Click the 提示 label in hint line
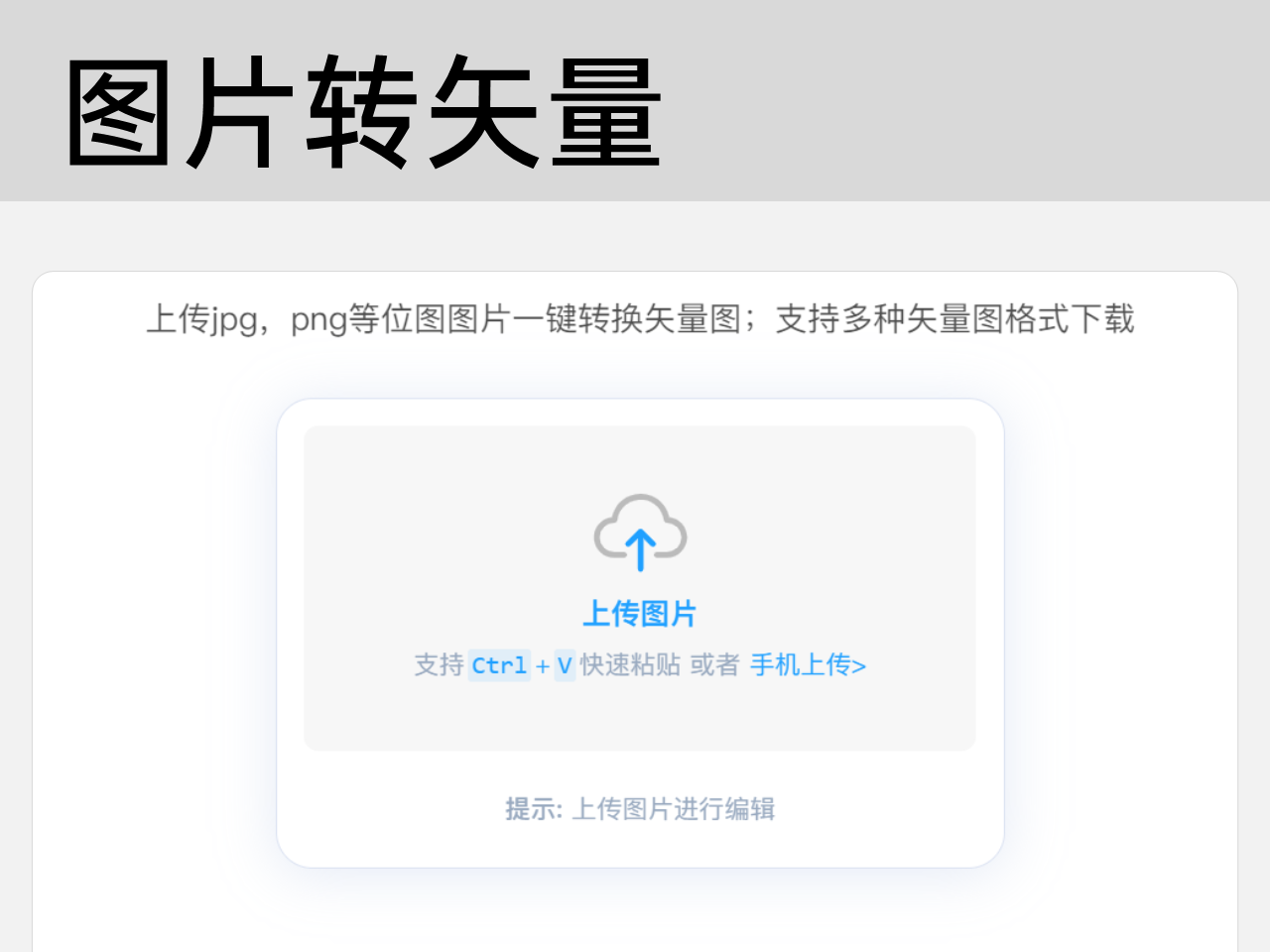1270x952 pixels. 530,809
